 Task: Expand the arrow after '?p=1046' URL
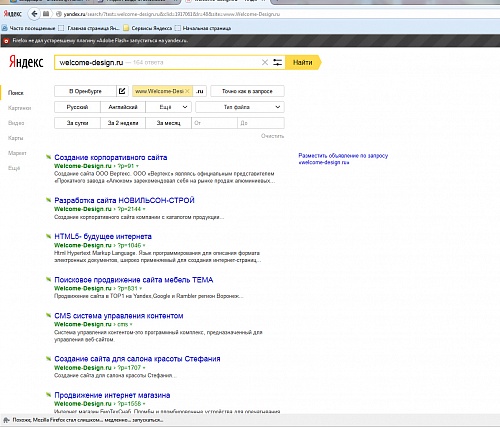click(x=144, y=245)
